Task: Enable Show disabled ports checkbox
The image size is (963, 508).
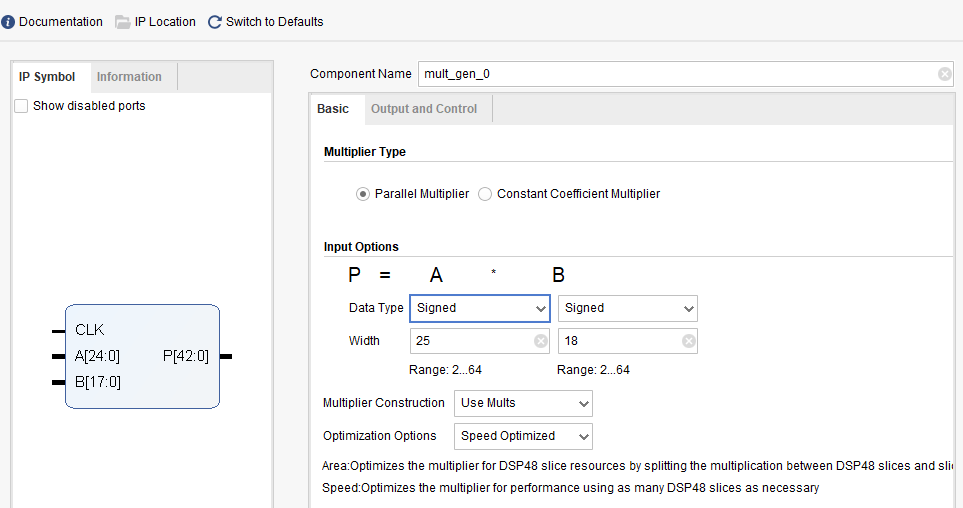Action: pyautogui.click(x=21, y=106)
